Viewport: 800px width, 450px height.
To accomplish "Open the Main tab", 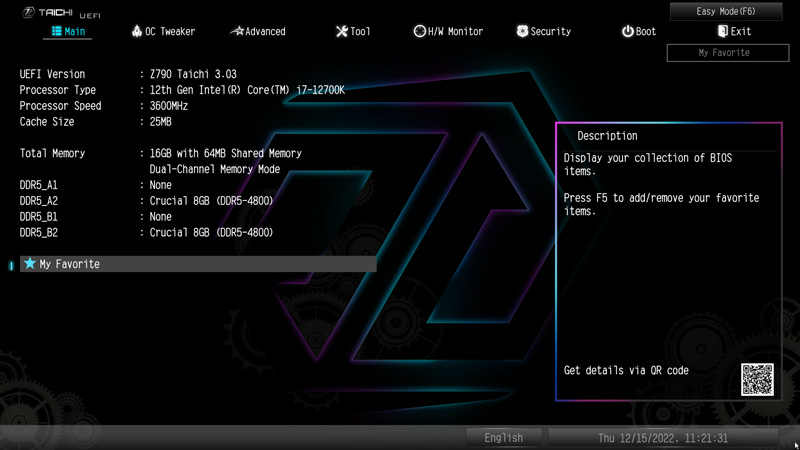I will tap(68, 31).
